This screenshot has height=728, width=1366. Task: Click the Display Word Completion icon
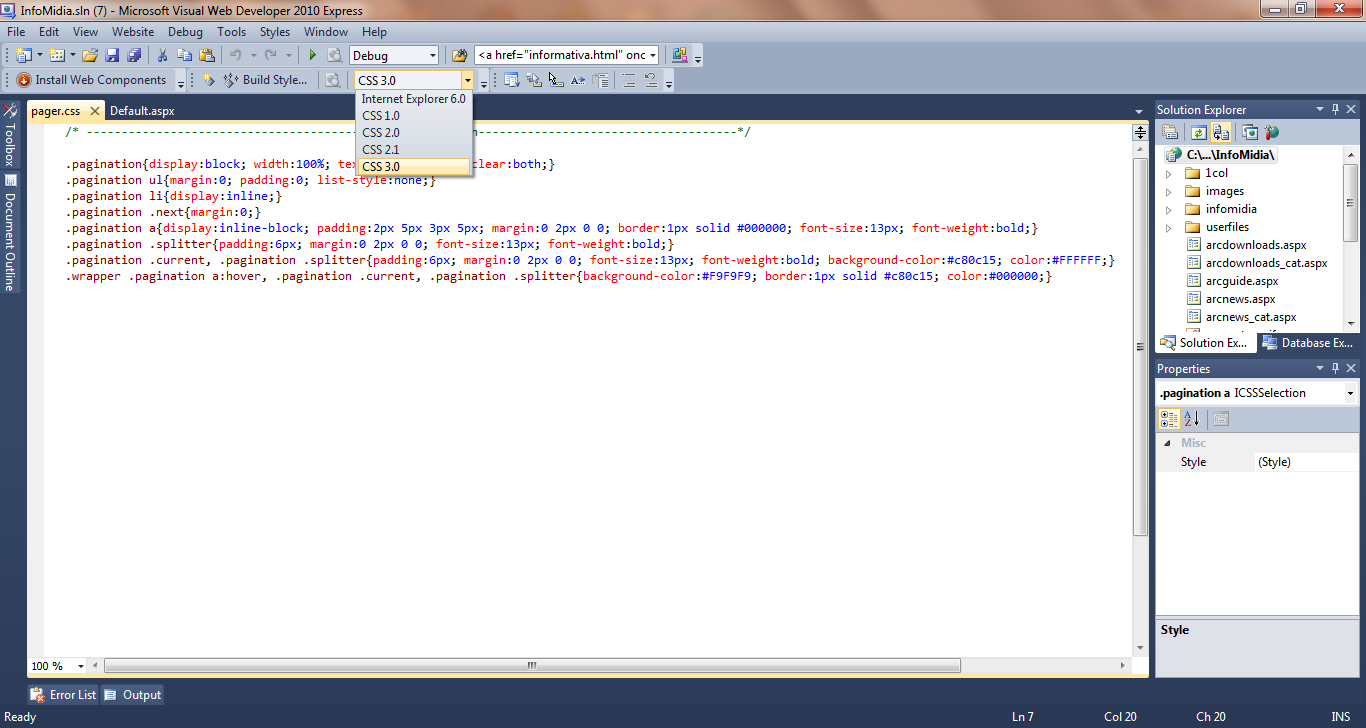pos(578,80)
